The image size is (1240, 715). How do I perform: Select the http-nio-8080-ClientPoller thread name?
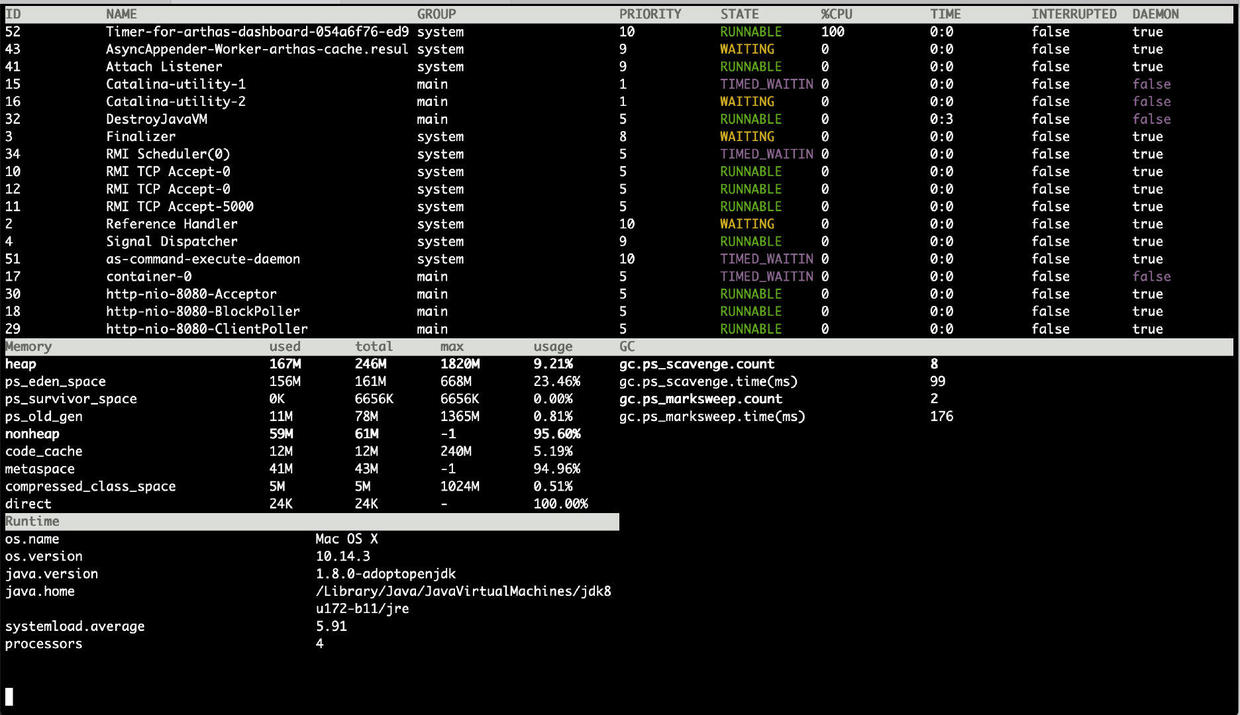pyautogui.click(x=207, y=329)
